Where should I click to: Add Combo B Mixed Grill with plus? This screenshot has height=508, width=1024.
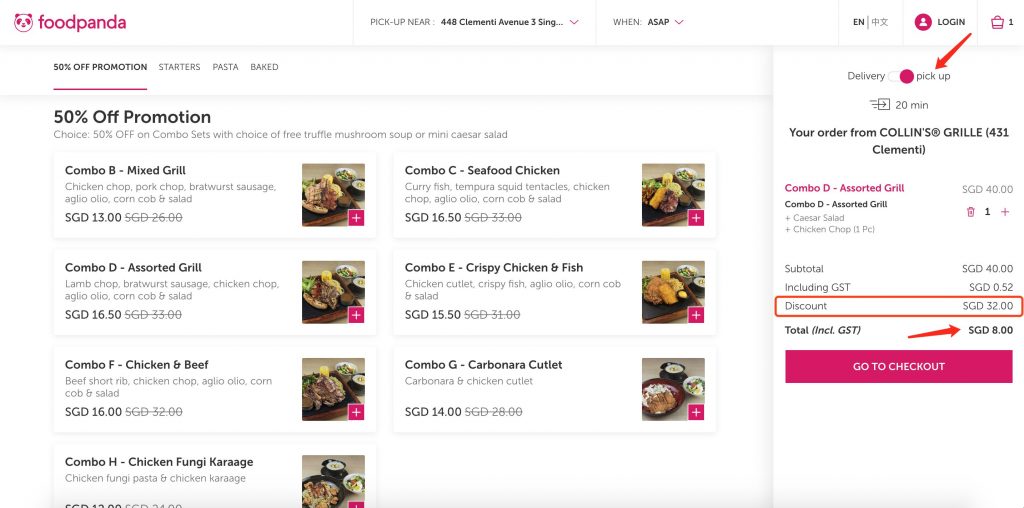click(356, 218)
